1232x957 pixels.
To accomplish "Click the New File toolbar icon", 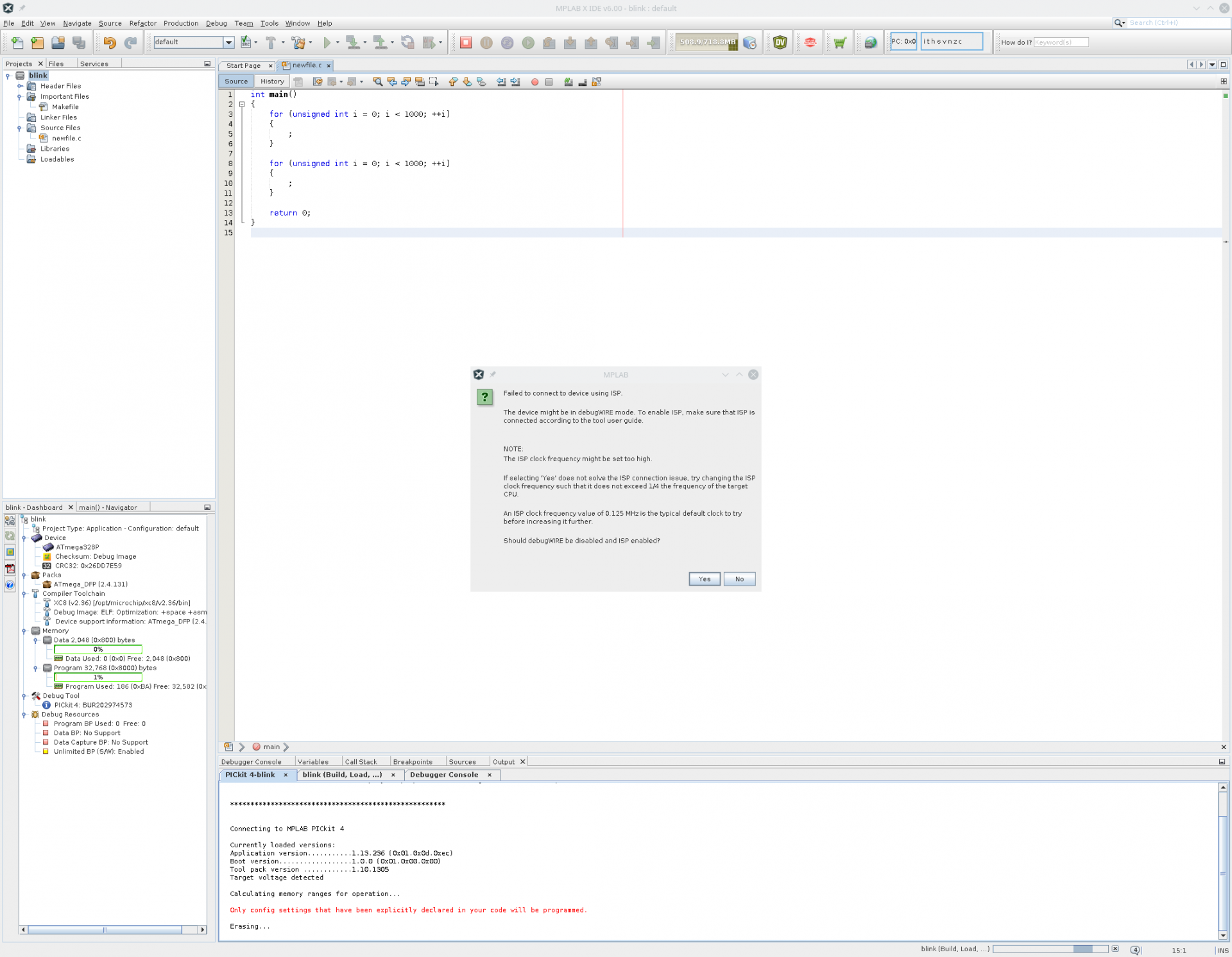I will click(17, 42).
